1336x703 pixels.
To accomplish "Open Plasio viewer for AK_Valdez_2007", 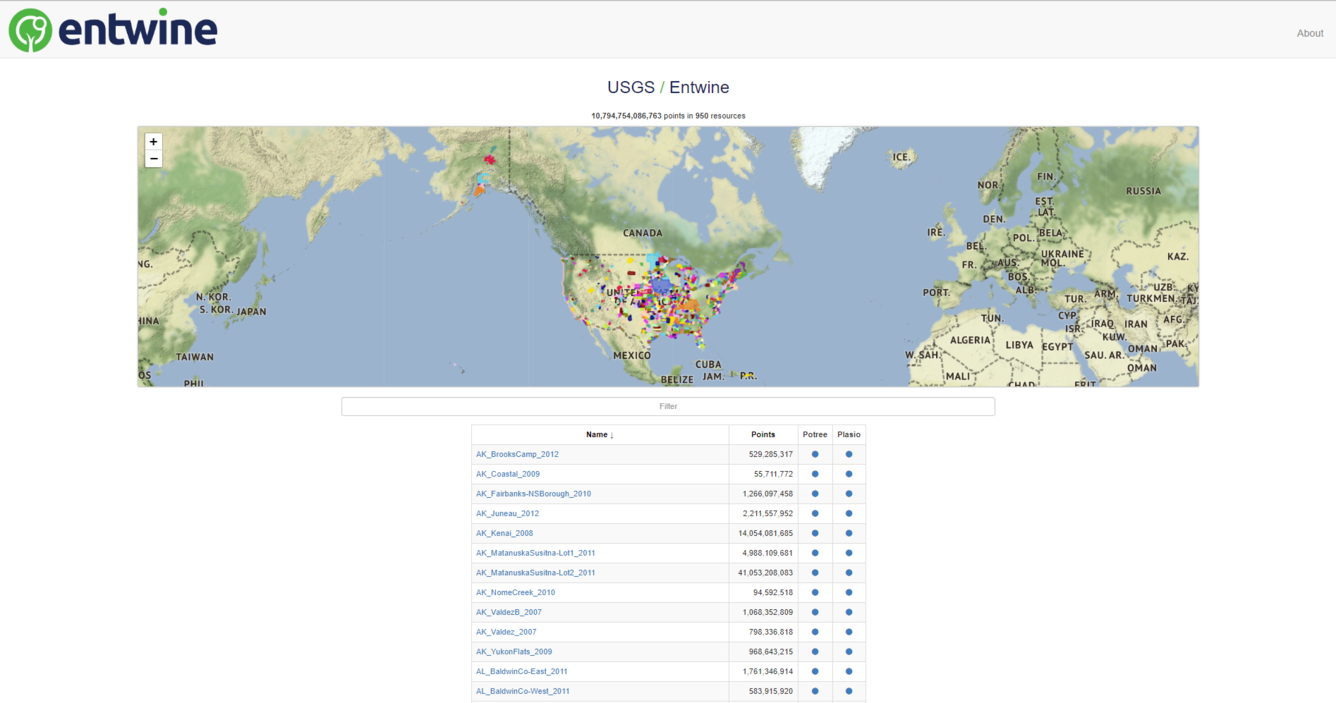I will [x=849, y=631].
